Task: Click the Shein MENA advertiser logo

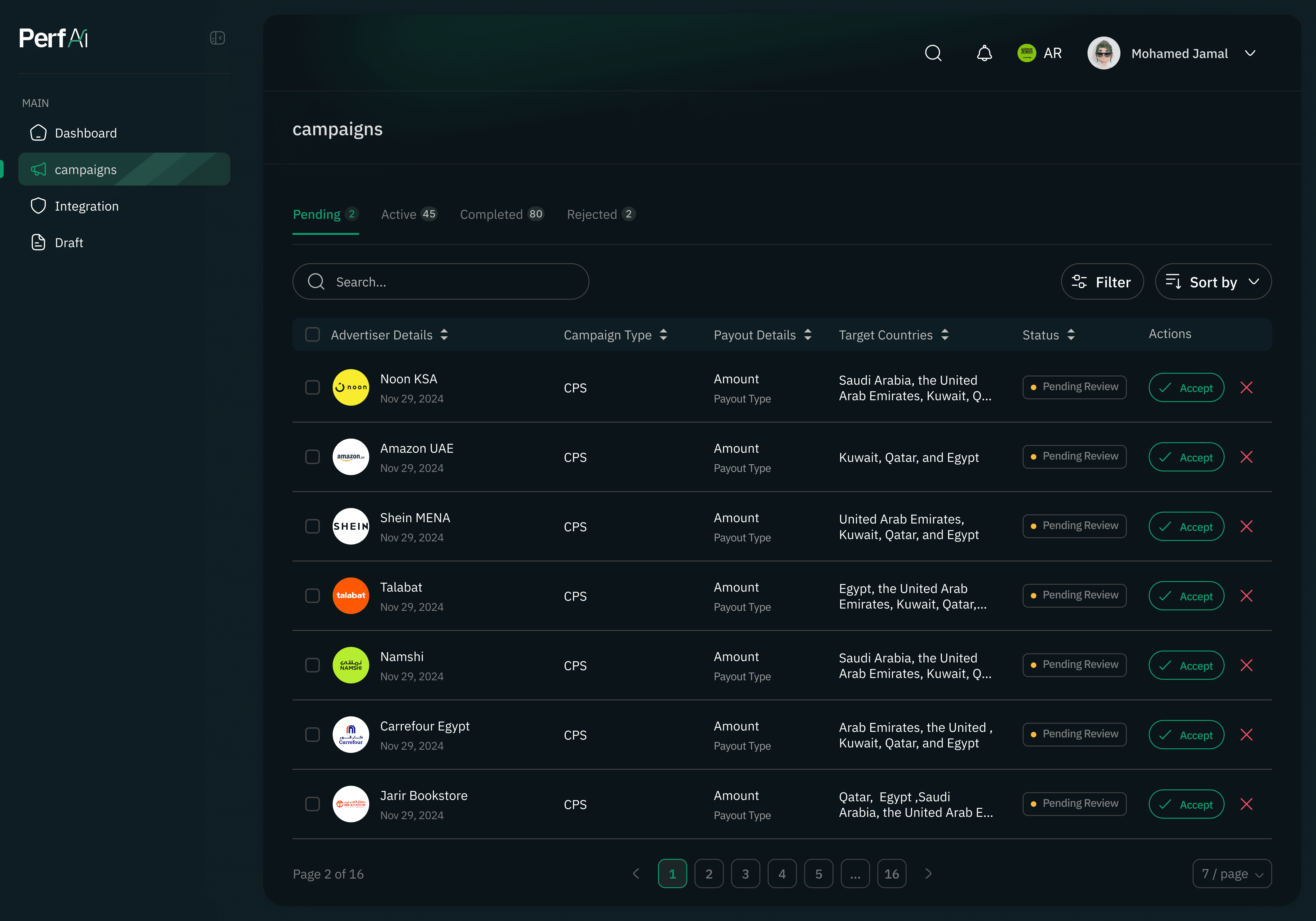Action: pos(351,526)
